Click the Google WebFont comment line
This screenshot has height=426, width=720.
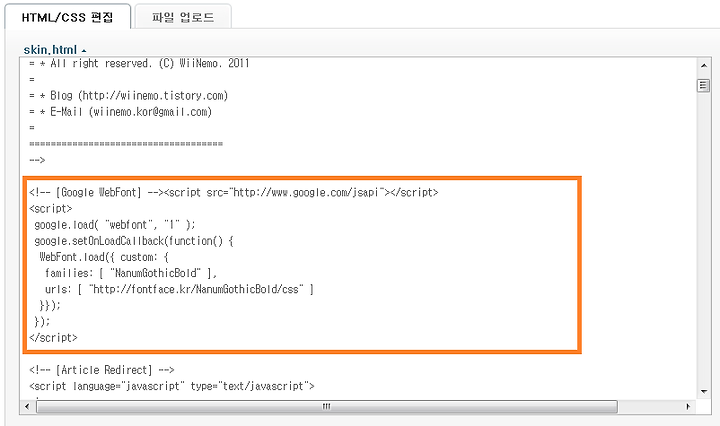(x=234, y=192)
